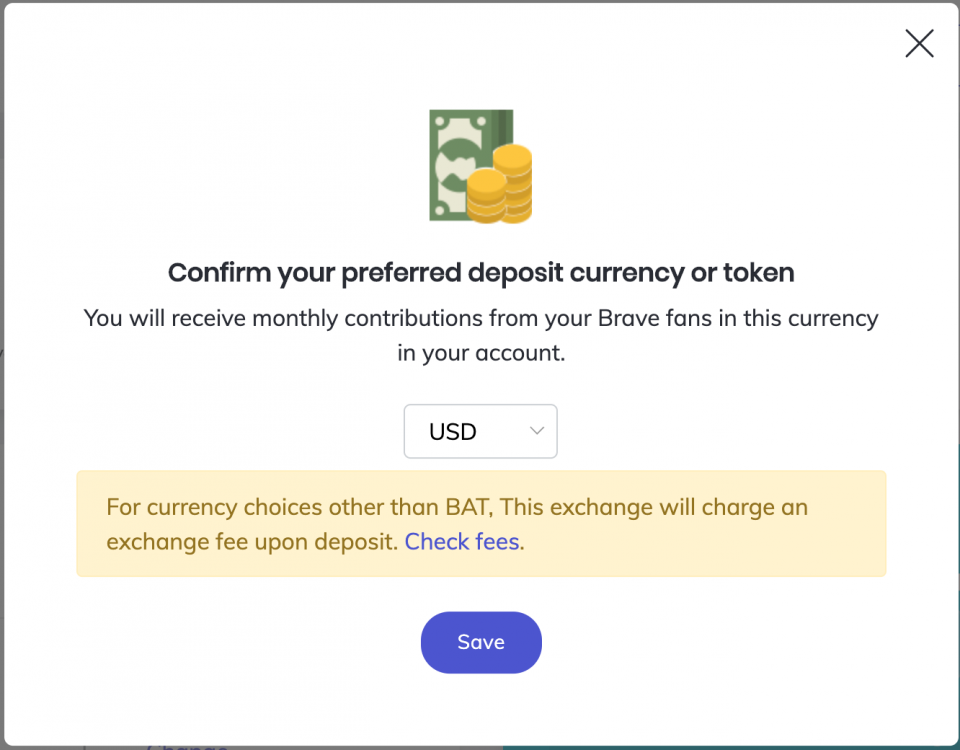Viewport: 960px width, 750px height.
Task: Click the monthly contributions description text
Action: (x=481, y=336)
